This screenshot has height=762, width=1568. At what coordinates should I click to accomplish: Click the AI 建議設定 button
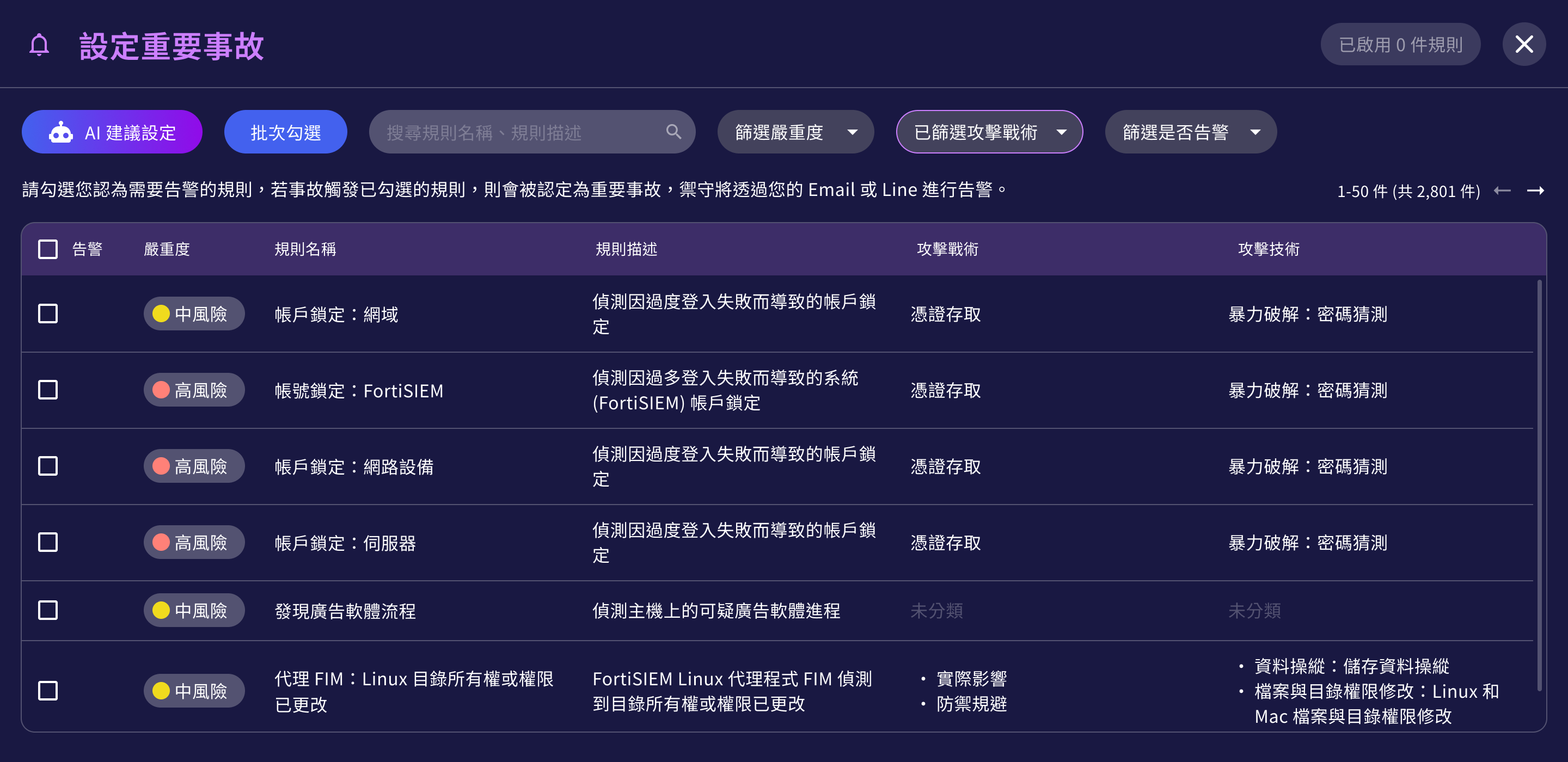point(112,132)
